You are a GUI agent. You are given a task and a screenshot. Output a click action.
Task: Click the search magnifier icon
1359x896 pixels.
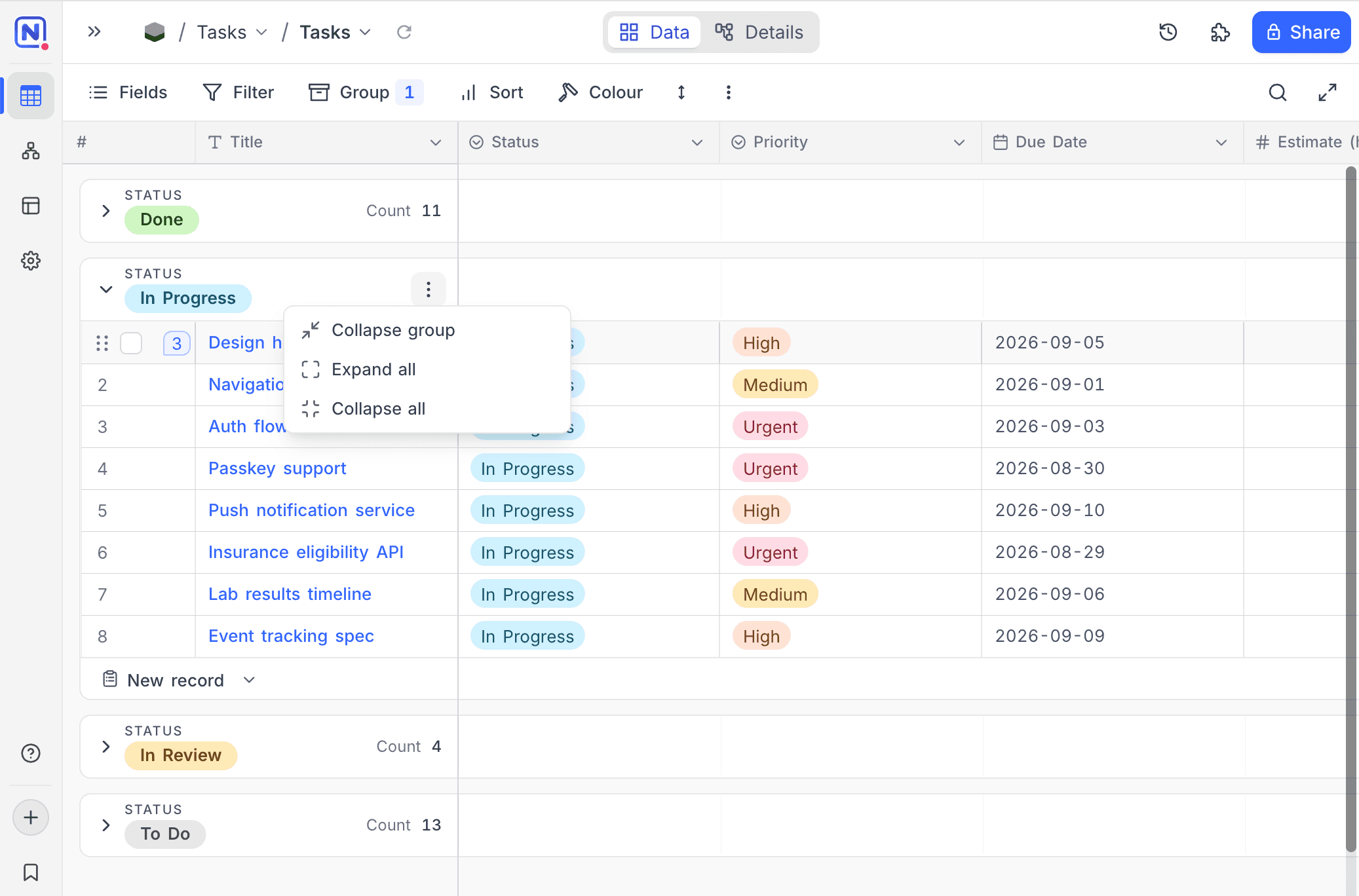1278,92
